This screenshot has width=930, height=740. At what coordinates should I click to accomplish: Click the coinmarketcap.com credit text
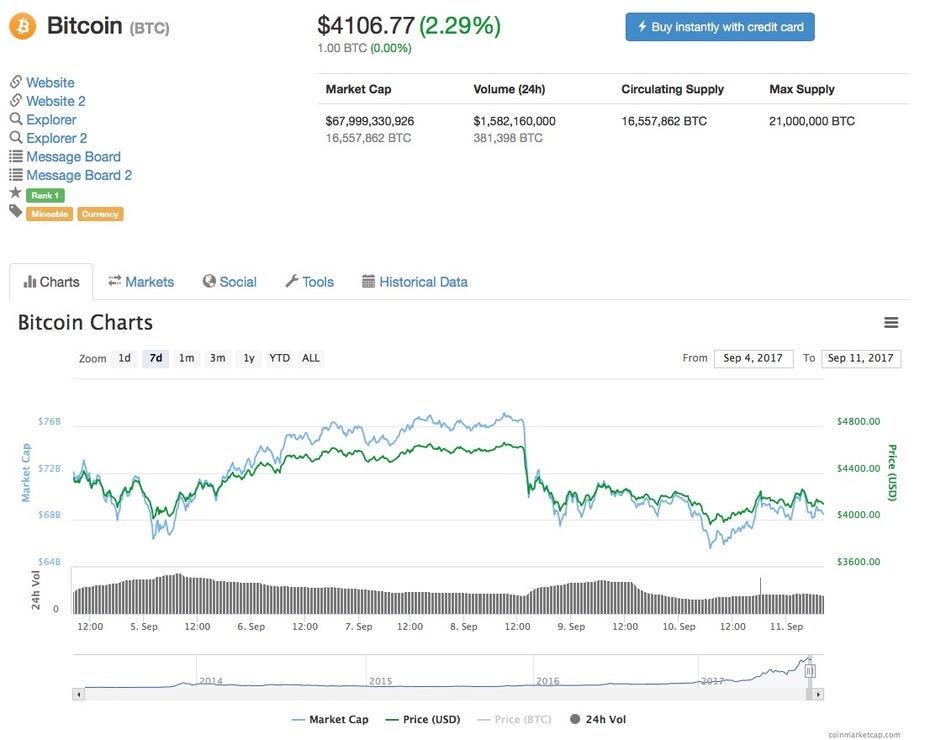pyautogui.click(x=864, y=735)
